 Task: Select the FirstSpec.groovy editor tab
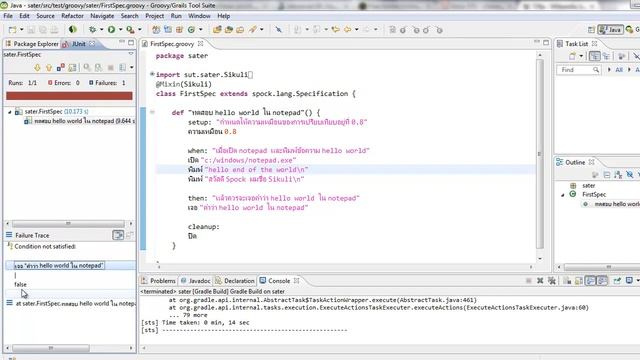pyautogui.click(x=172, y=44)
